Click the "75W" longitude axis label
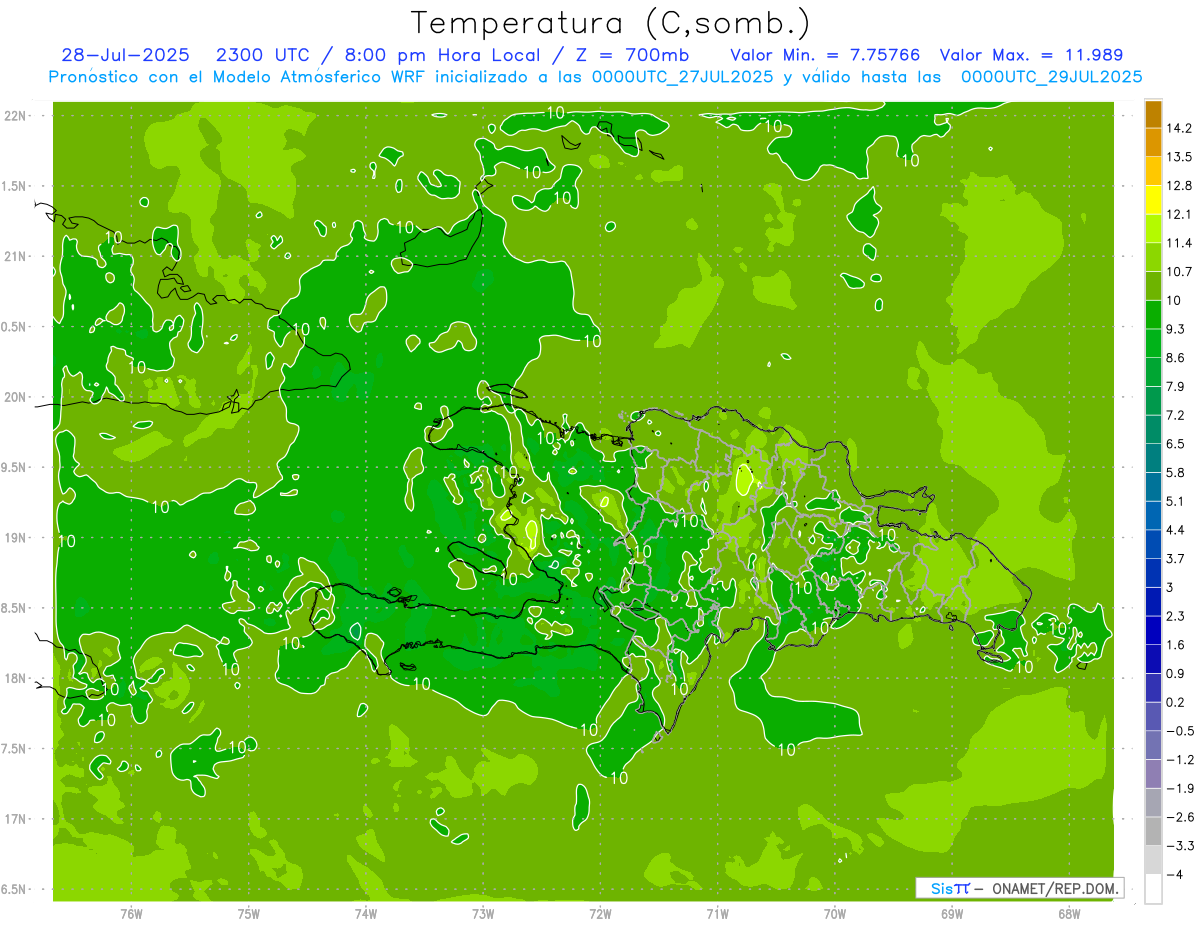1200x927 pixels. click(x=248, y=914)
